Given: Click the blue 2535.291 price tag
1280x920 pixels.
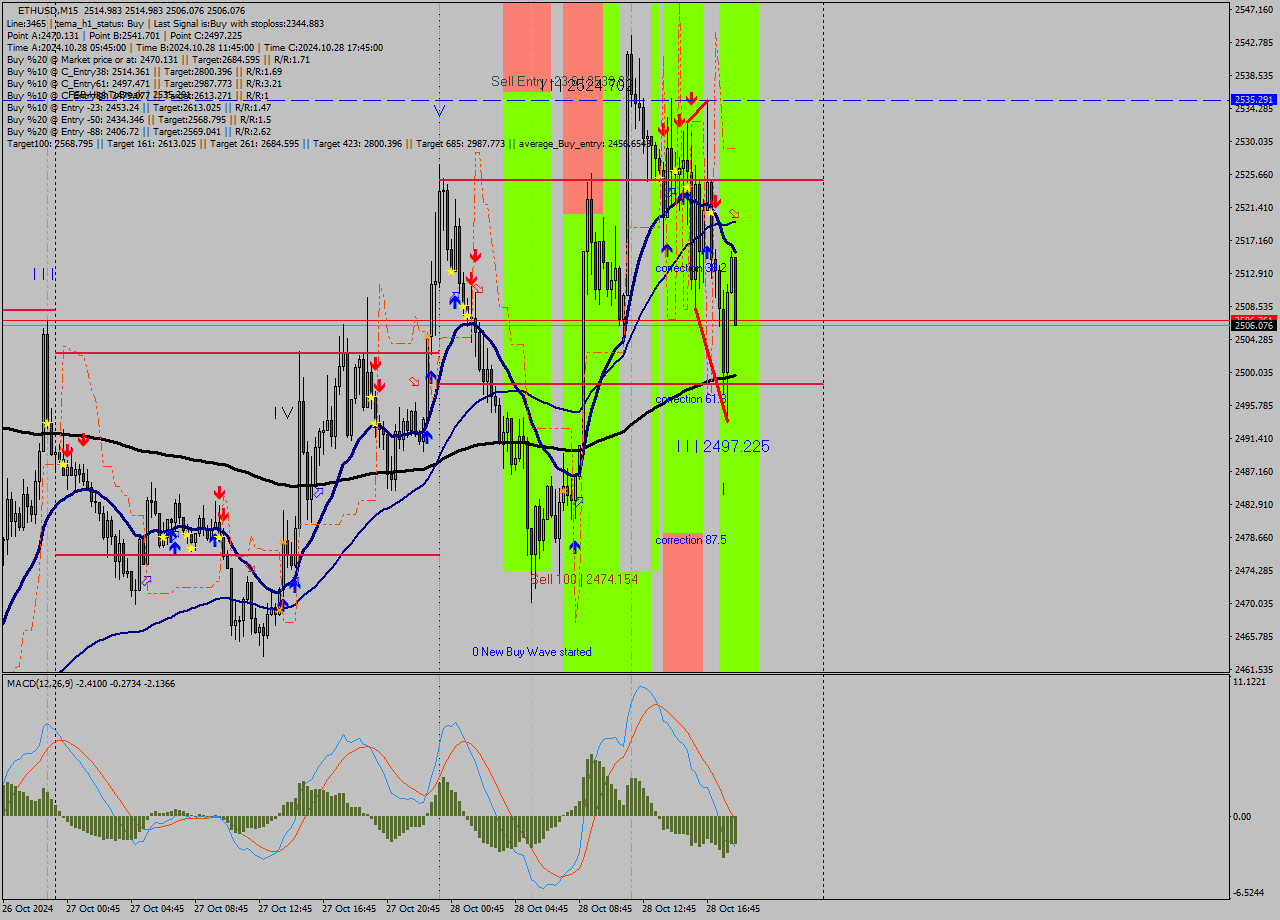Looking at the screenshot, I should [1254, 100].
